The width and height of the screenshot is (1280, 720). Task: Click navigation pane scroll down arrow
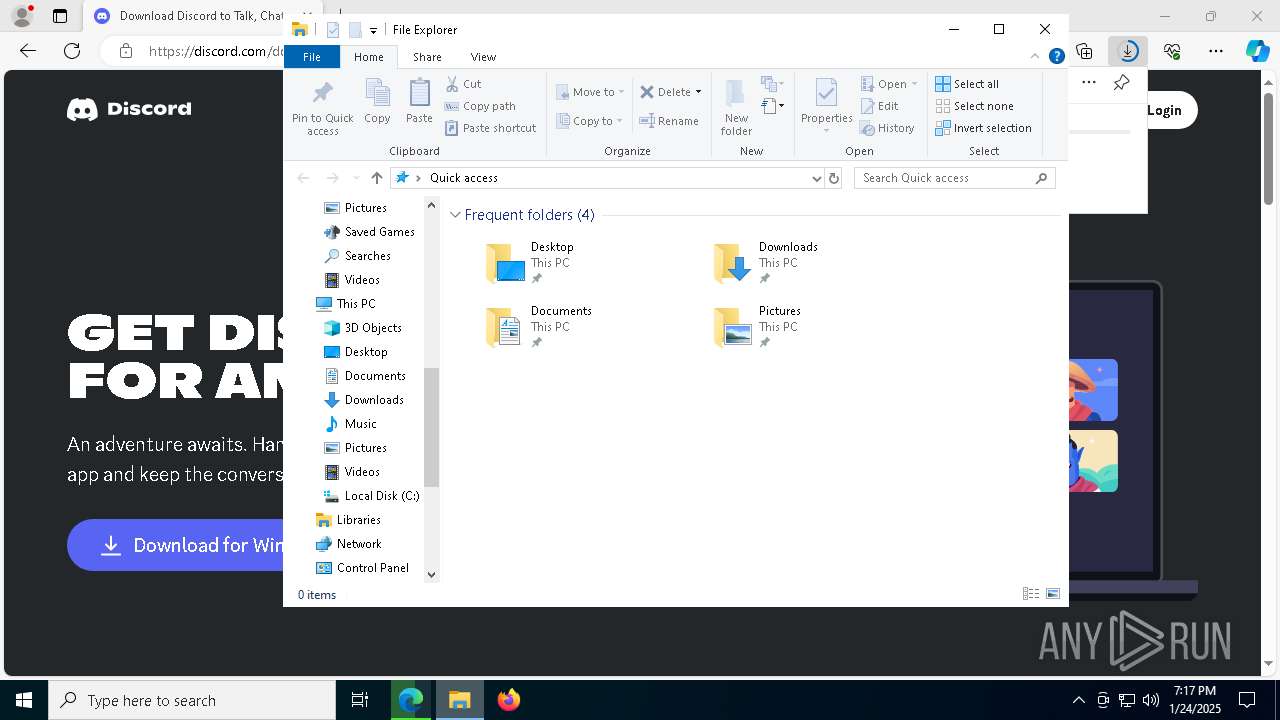(x=431, y=574)
